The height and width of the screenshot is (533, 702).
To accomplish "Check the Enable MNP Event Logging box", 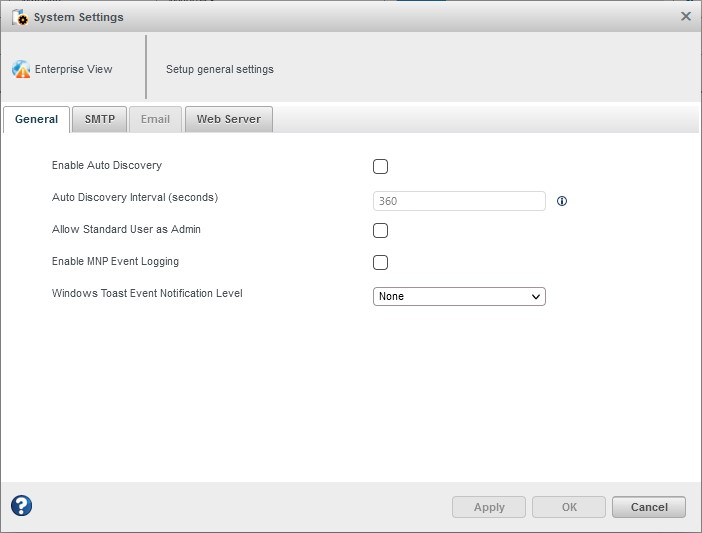I will (x=380, y=263).
